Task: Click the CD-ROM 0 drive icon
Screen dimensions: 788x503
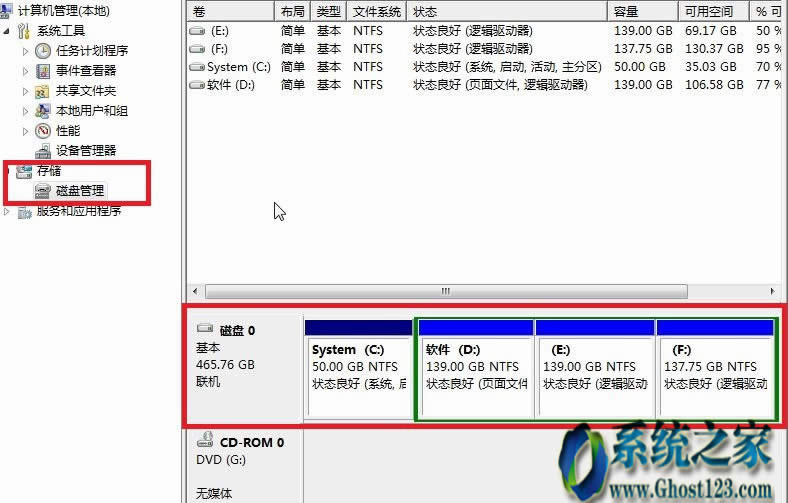Action: point(205,440)
